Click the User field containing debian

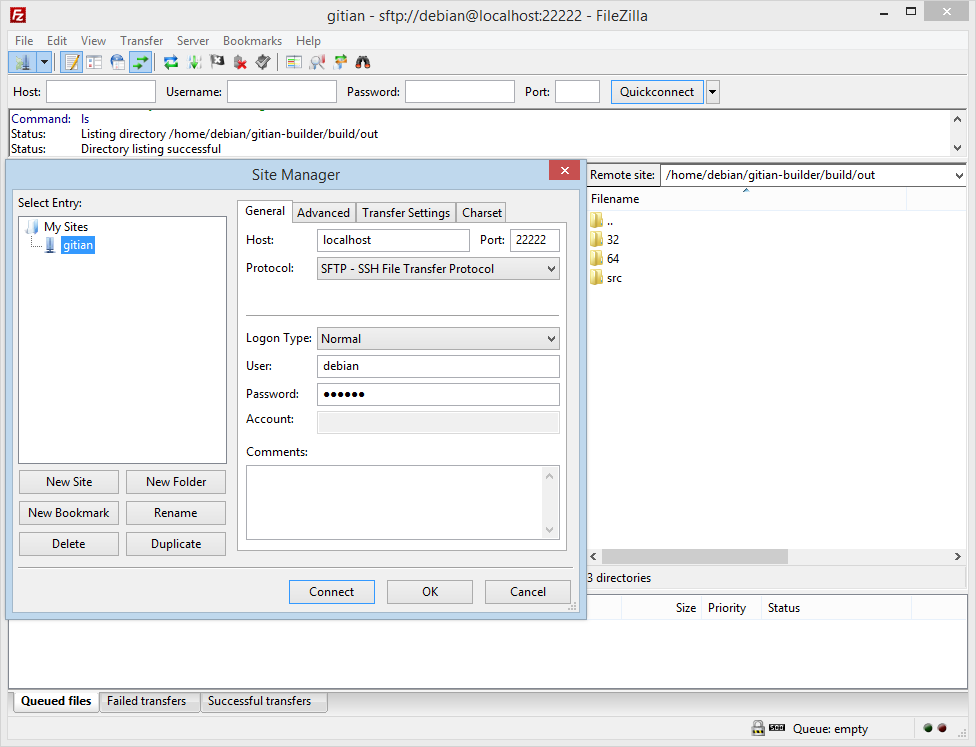coord(438,366)
